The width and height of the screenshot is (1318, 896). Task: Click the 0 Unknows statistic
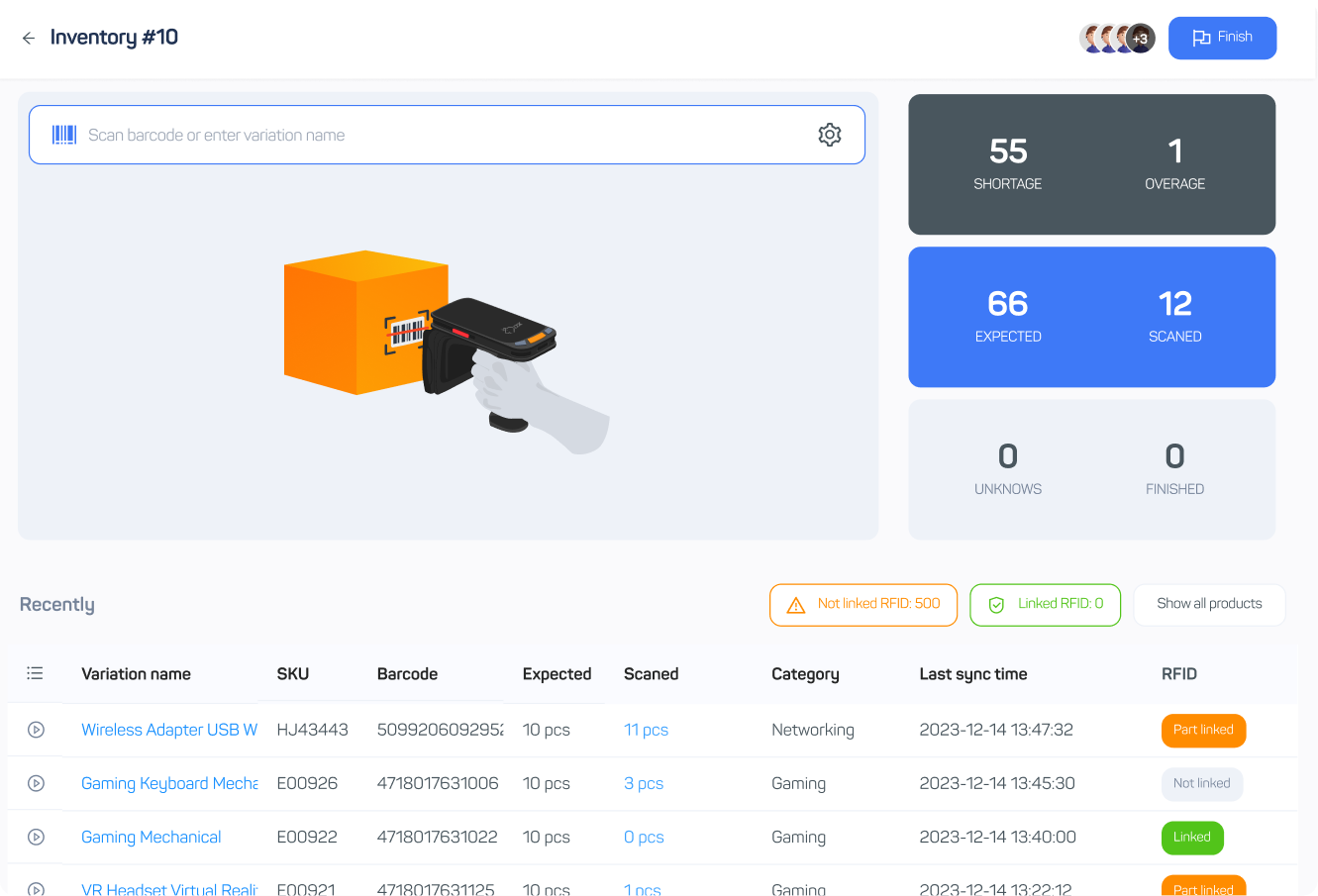click(1008, 468)
